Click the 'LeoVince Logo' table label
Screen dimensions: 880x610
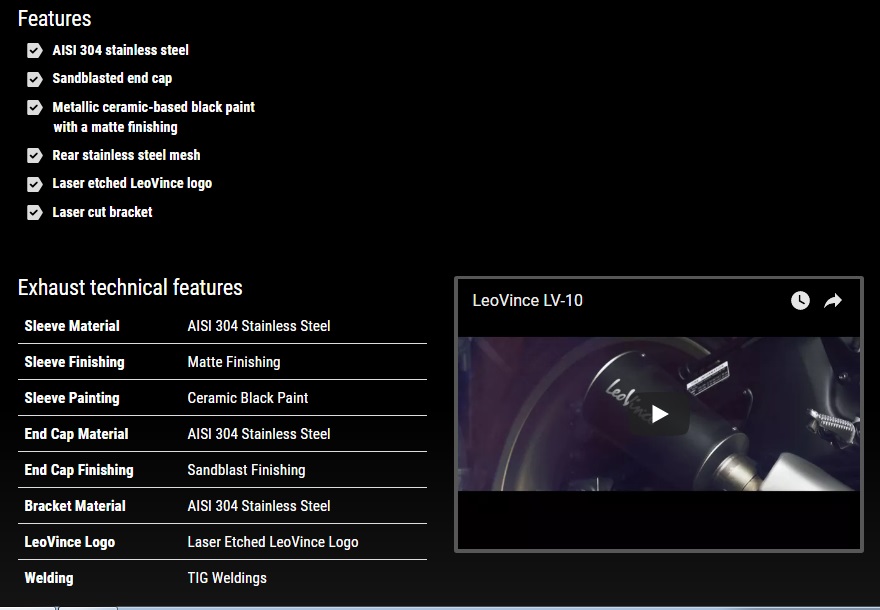(x=70, y=542)
